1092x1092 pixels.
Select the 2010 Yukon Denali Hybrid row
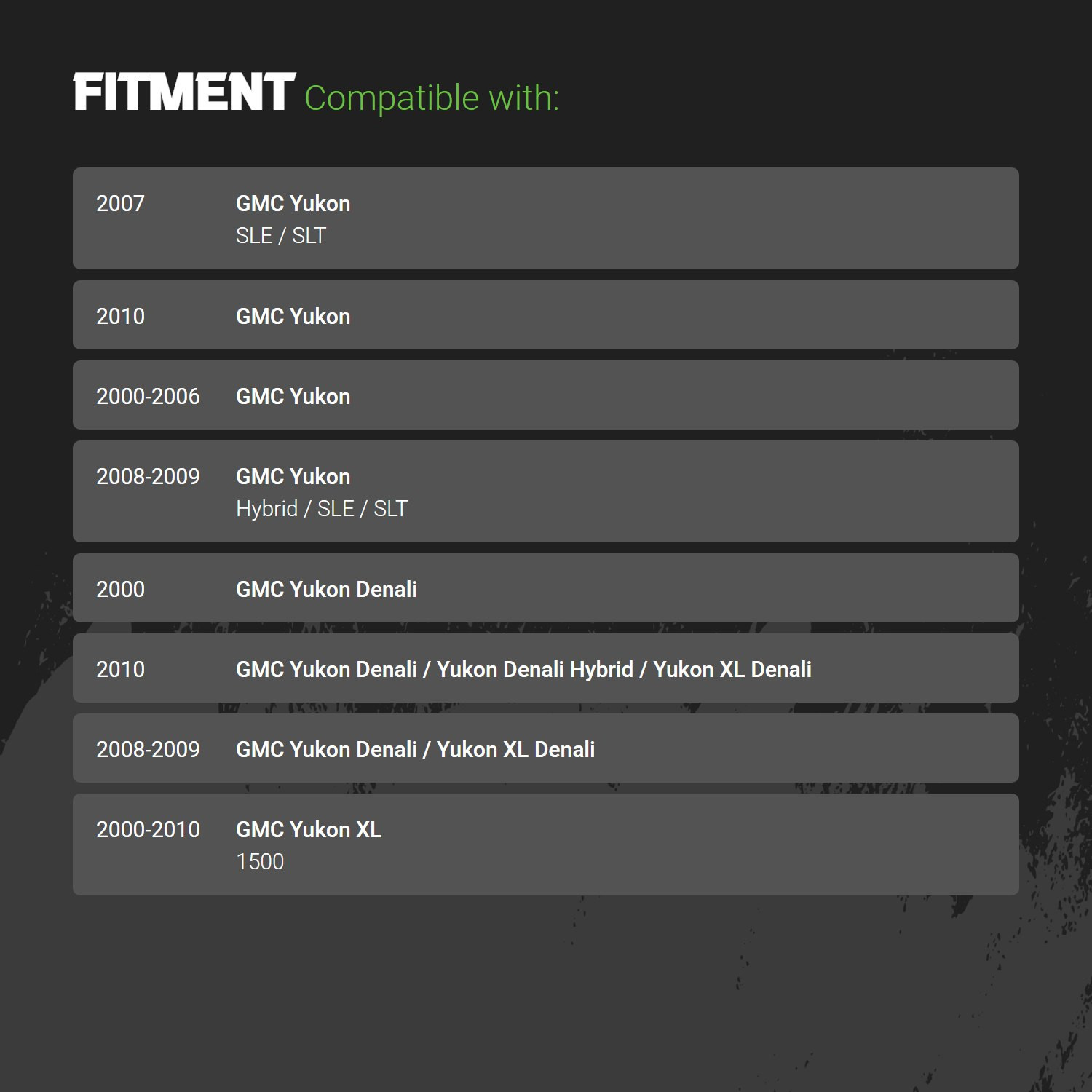[546, 668]
